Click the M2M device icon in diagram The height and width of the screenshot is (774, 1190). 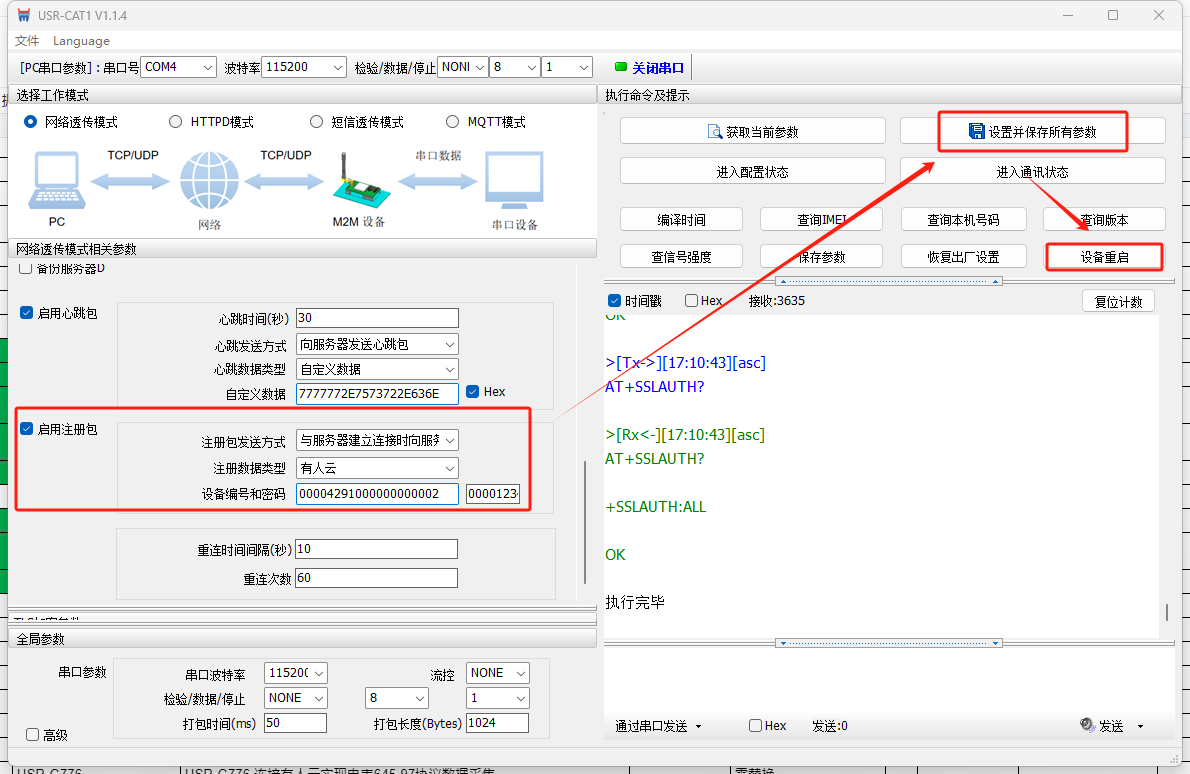[x=357, y=182]
